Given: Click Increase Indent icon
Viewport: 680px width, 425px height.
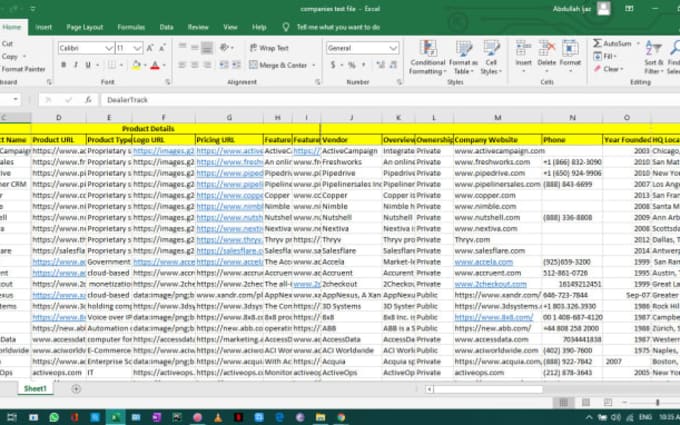Looking at the screenshot, I should (236, 65).
